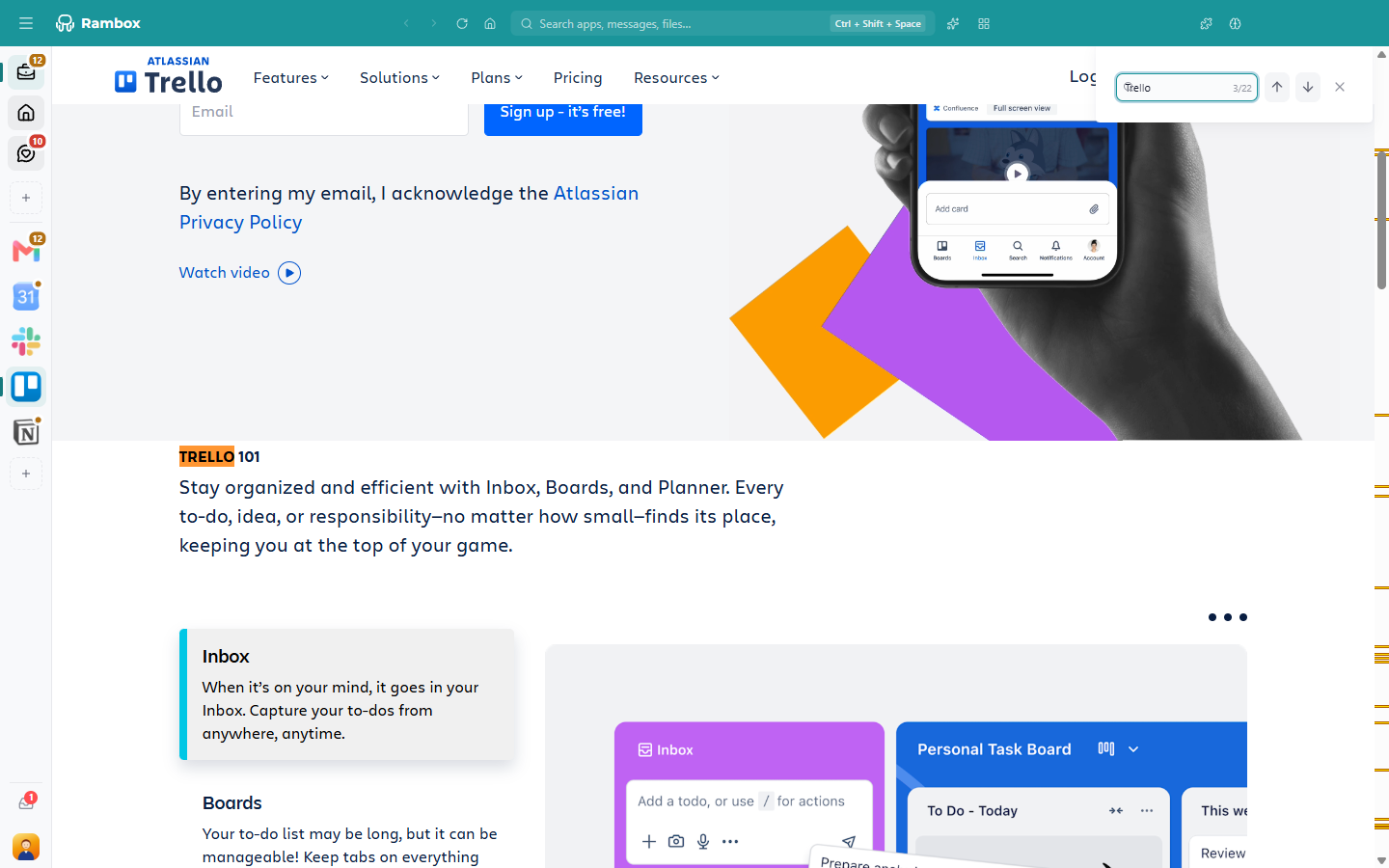Open the notifications icon with badge 1

(x=26, y=802)
